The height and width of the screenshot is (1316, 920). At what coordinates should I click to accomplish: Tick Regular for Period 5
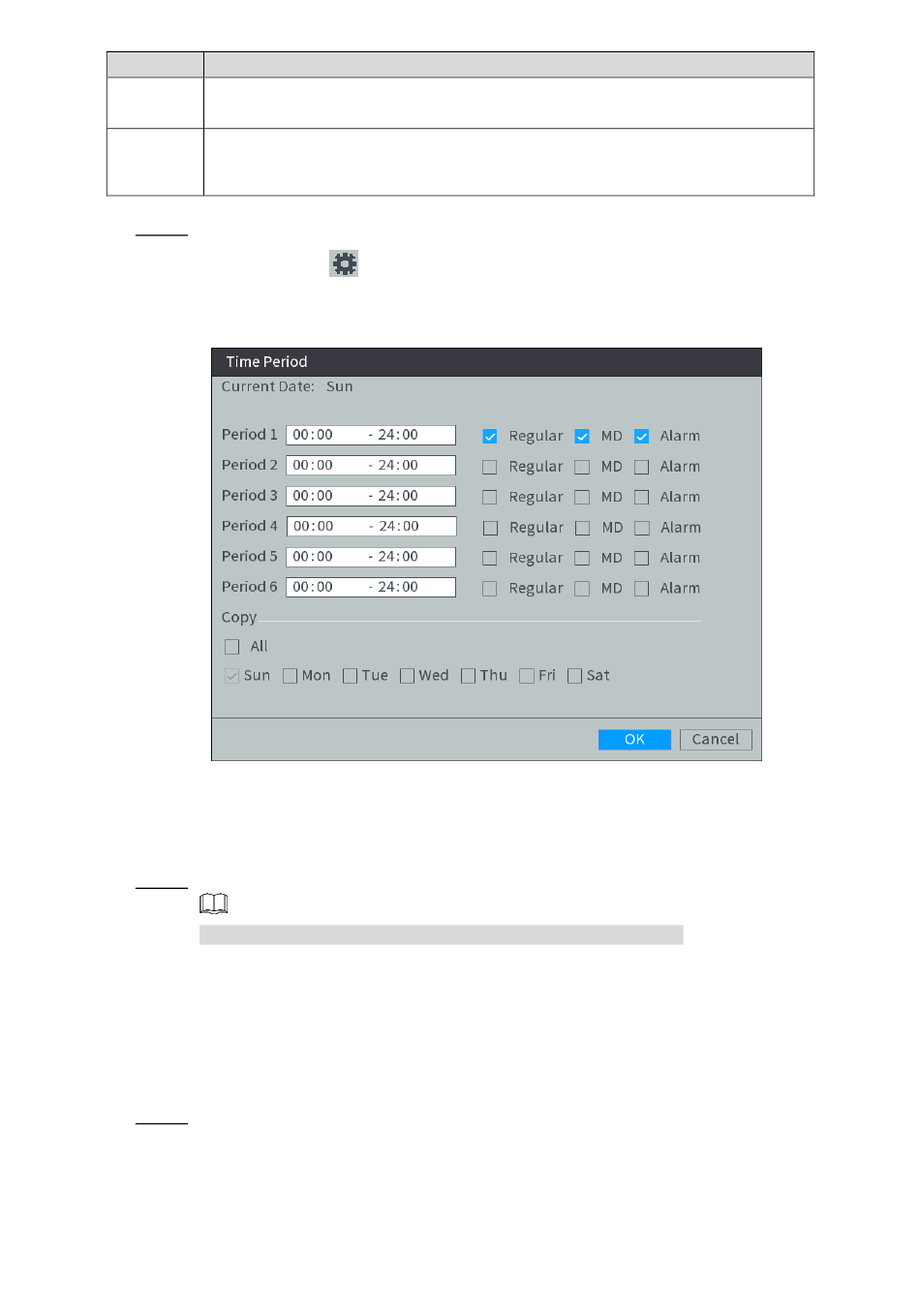click(x=490, y=559)
